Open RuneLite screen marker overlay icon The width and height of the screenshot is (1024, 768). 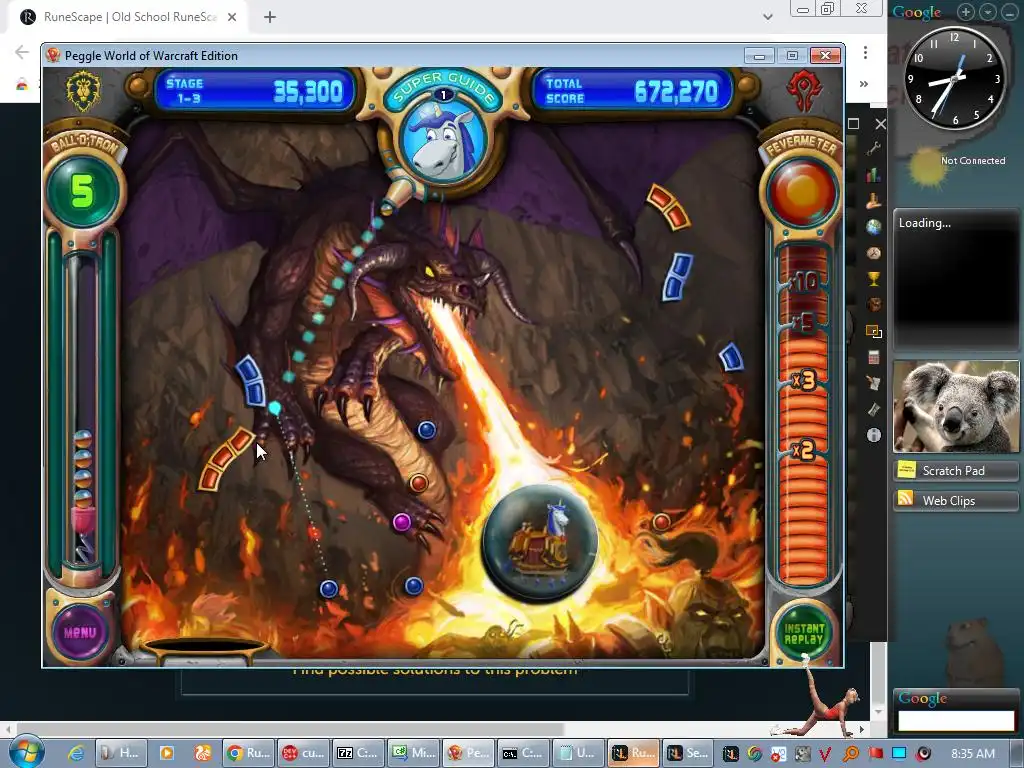click(874, 331)
